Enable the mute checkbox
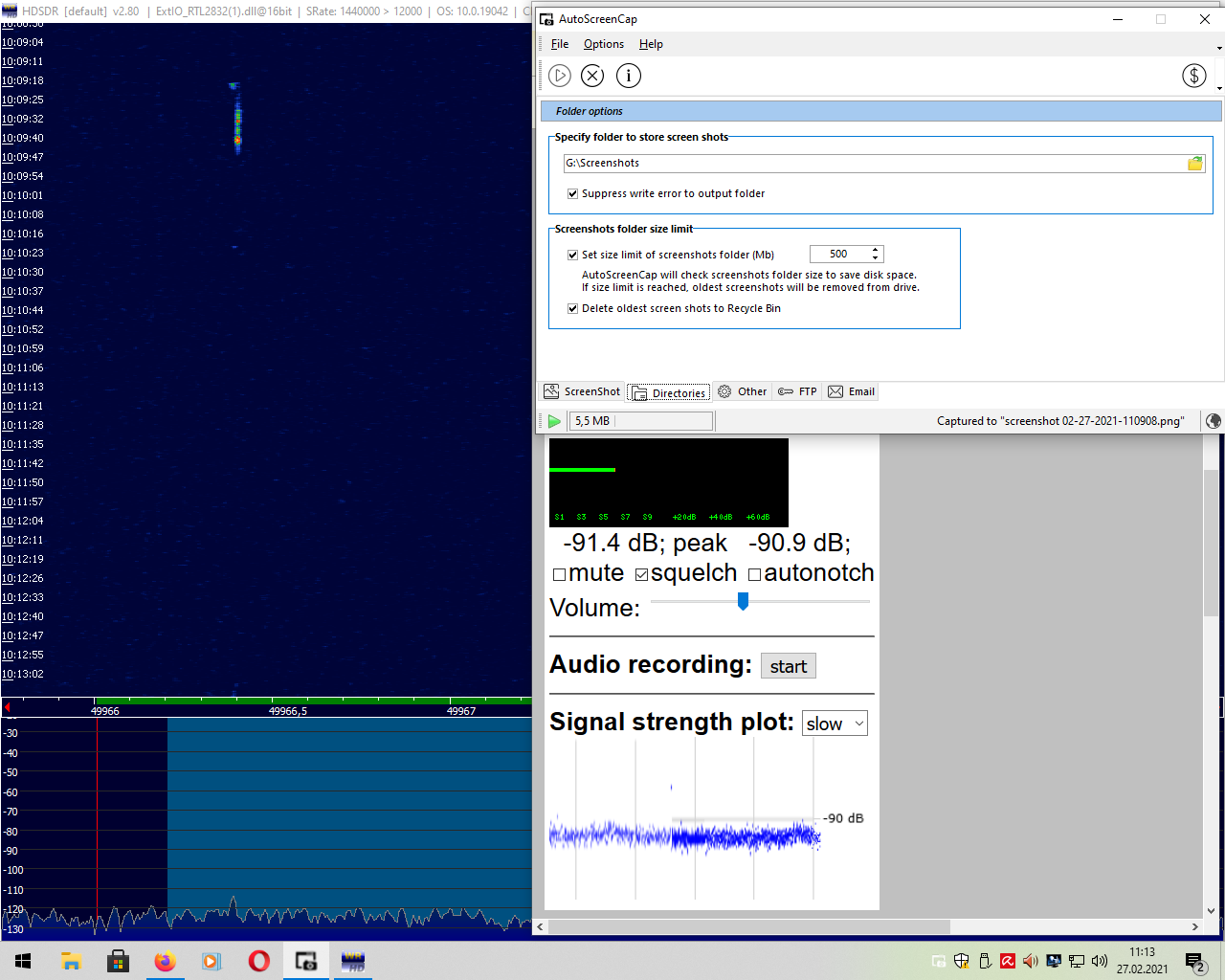 tap(560, 574)
